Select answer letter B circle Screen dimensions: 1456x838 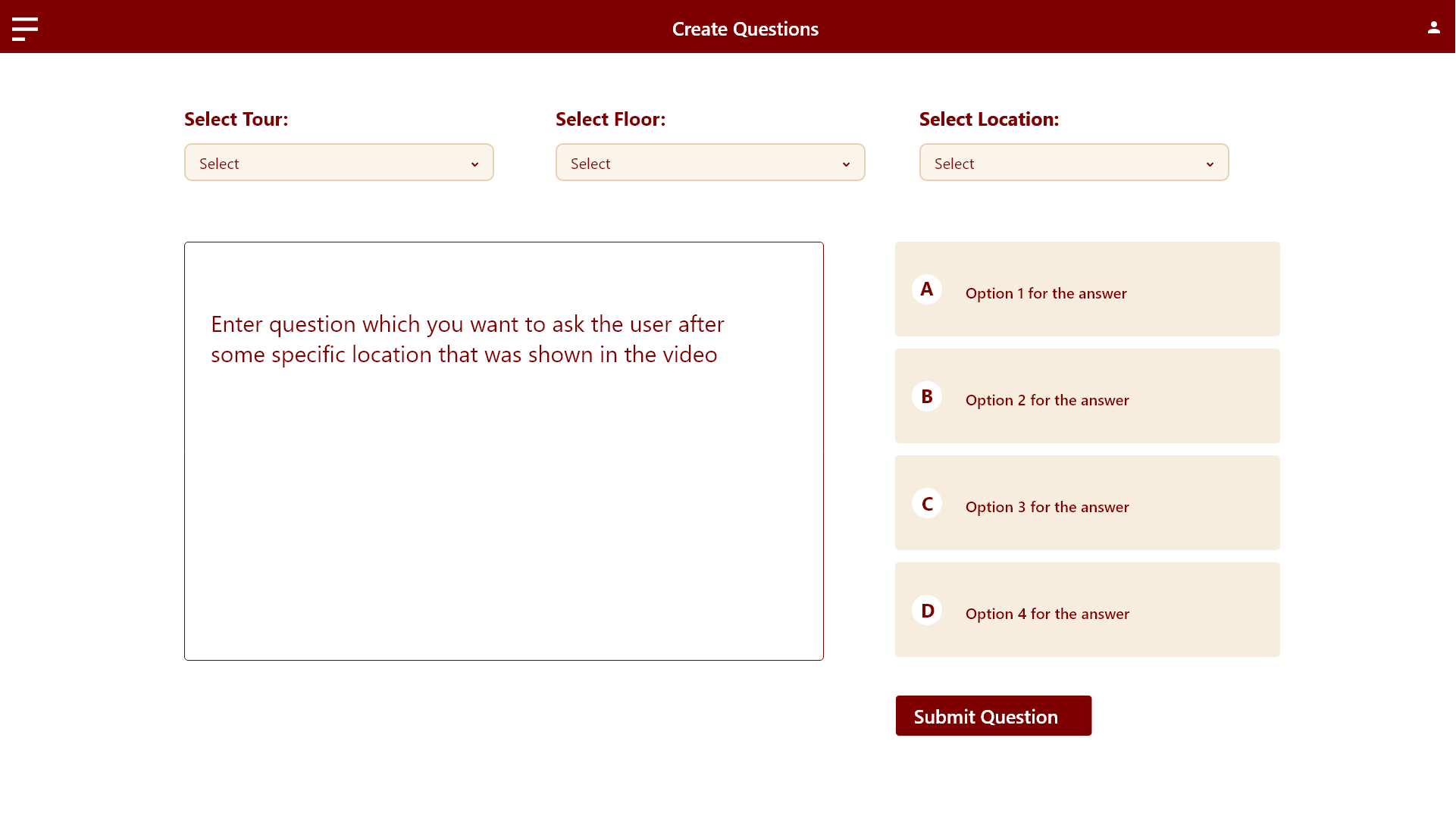coord(926,396)
